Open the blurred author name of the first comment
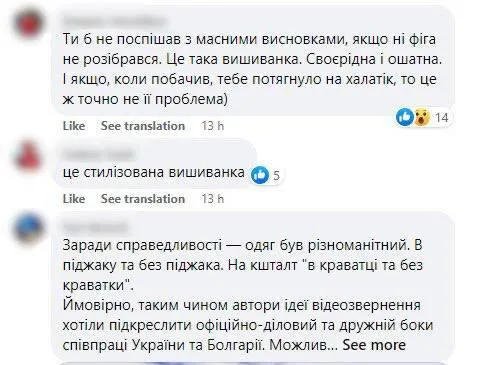This screenshot has height=365, width=488. (x=114, y=21)
